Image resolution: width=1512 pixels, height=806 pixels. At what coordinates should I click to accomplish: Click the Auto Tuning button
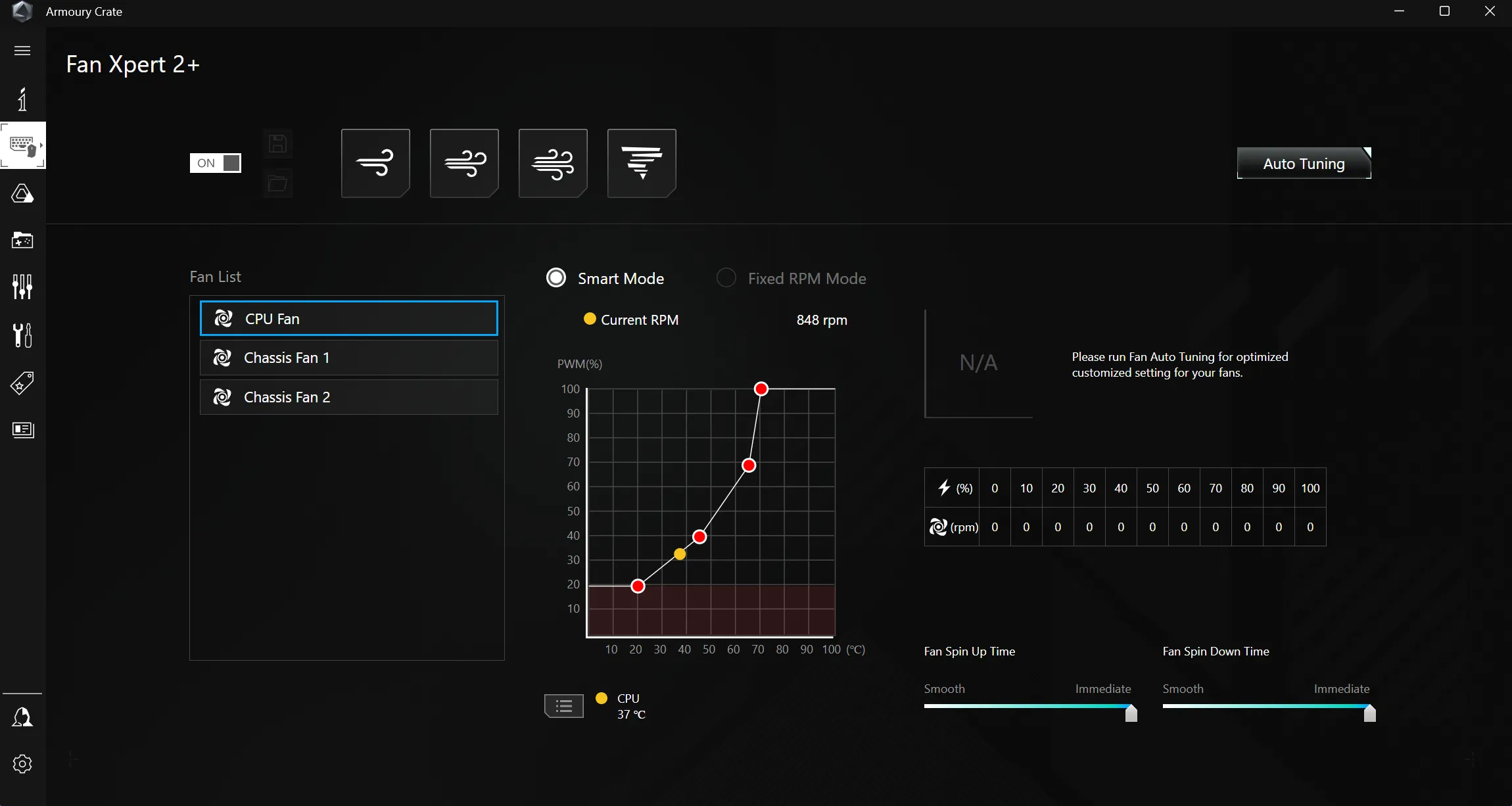point(1304,163)
